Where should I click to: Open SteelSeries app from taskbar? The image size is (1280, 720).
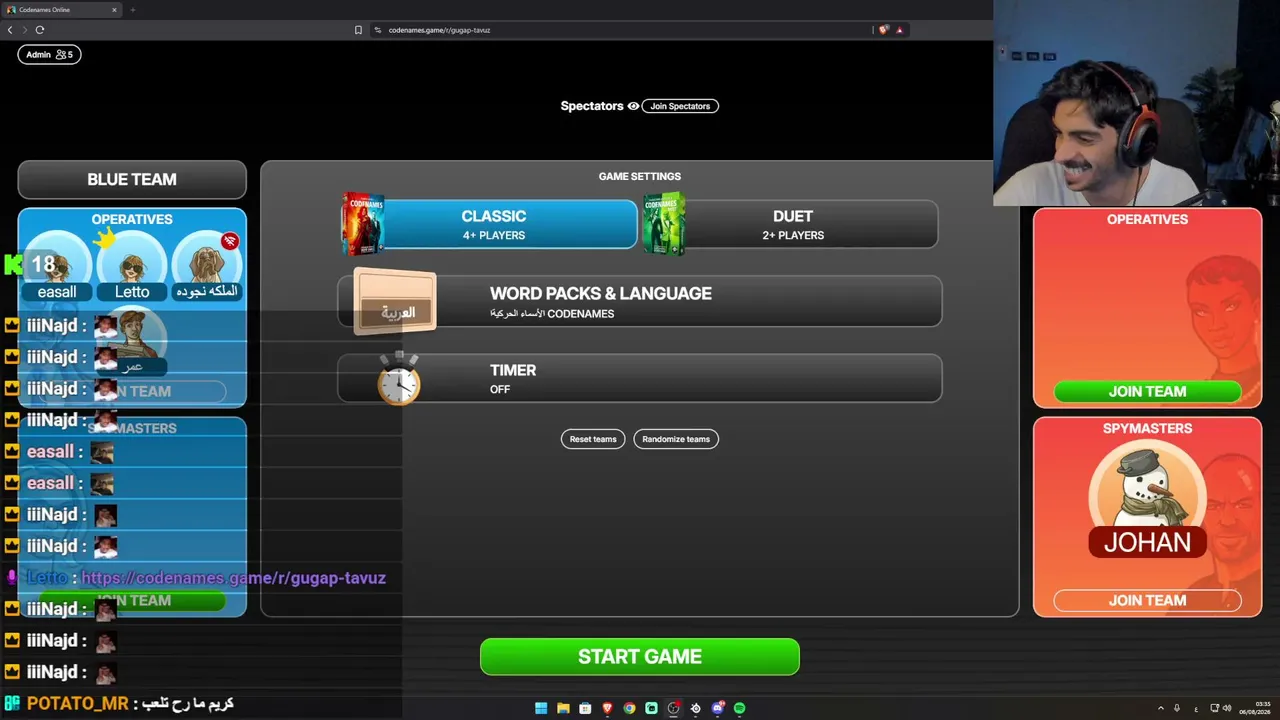(695, 708)
